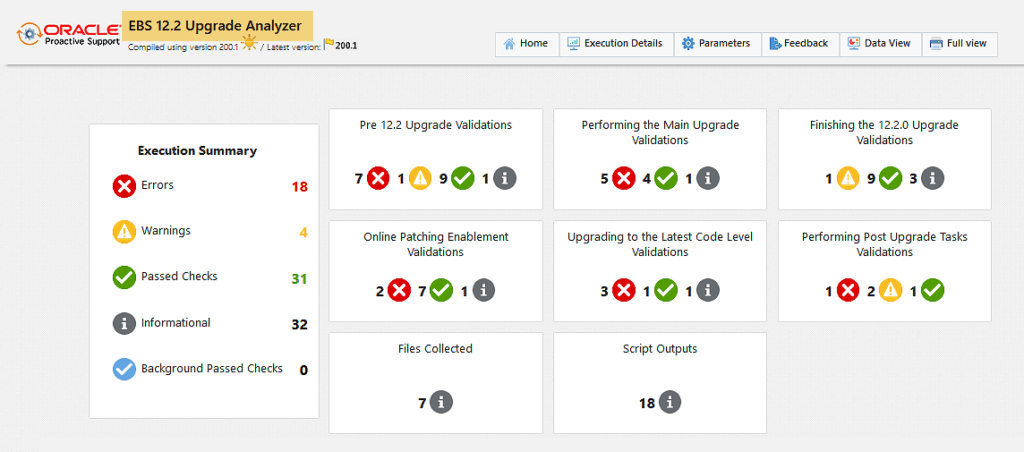Viewport: 1024px width, 452px height.
Task: Open Finishing the 12.2.0 Upgrade Validations title
Action: click(884, 132)
